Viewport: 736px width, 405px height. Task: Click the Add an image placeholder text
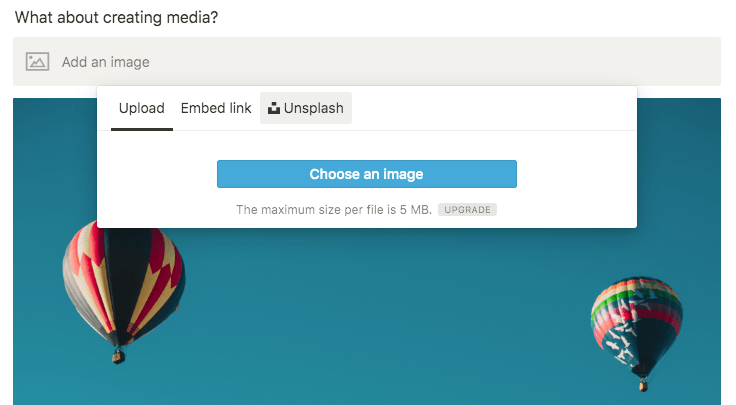(x=106, y=62)
